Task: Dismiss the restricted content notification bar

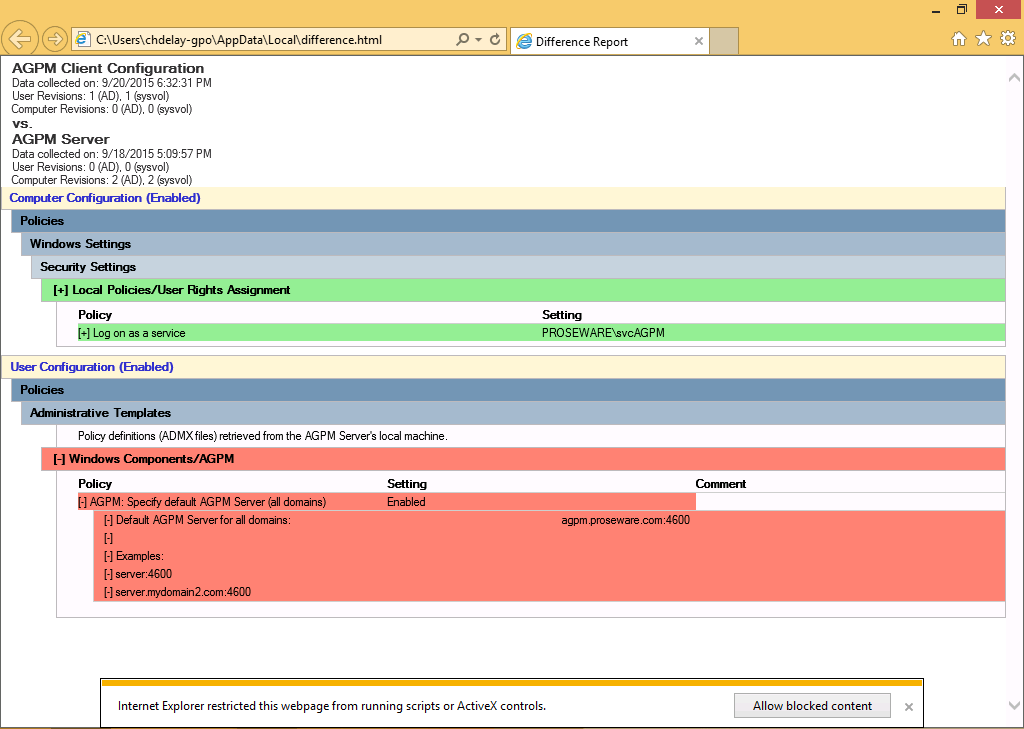Action: pyautogui.click(x=909, y=706)
